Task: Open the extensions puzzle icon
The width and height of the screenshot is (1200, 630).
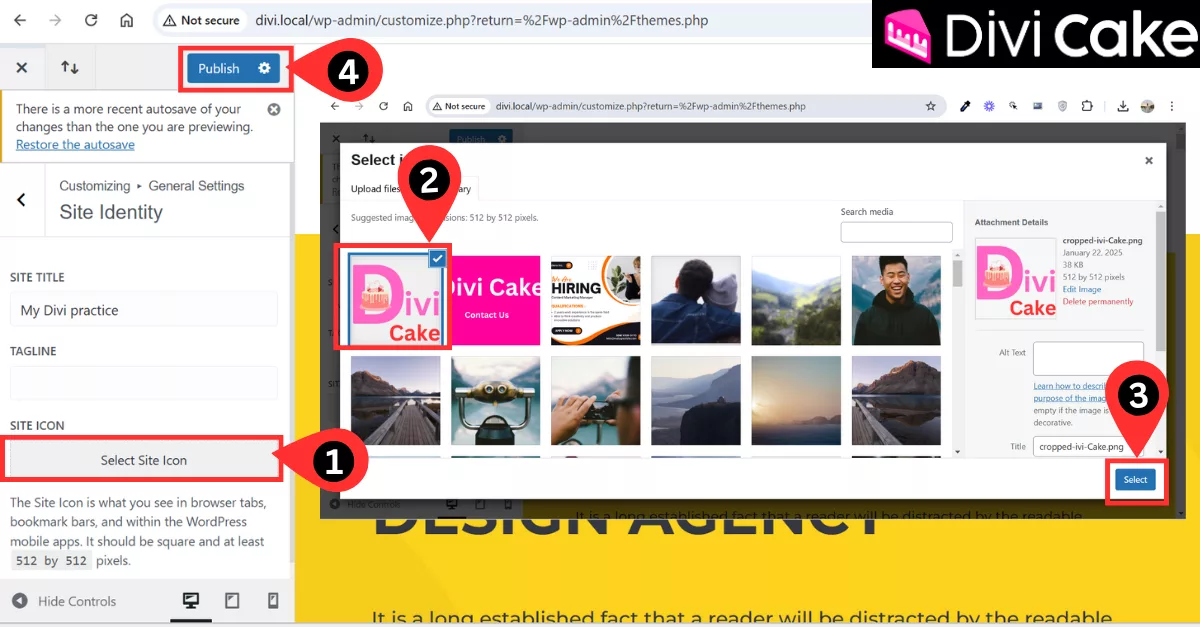Action: pos(1087,106)
